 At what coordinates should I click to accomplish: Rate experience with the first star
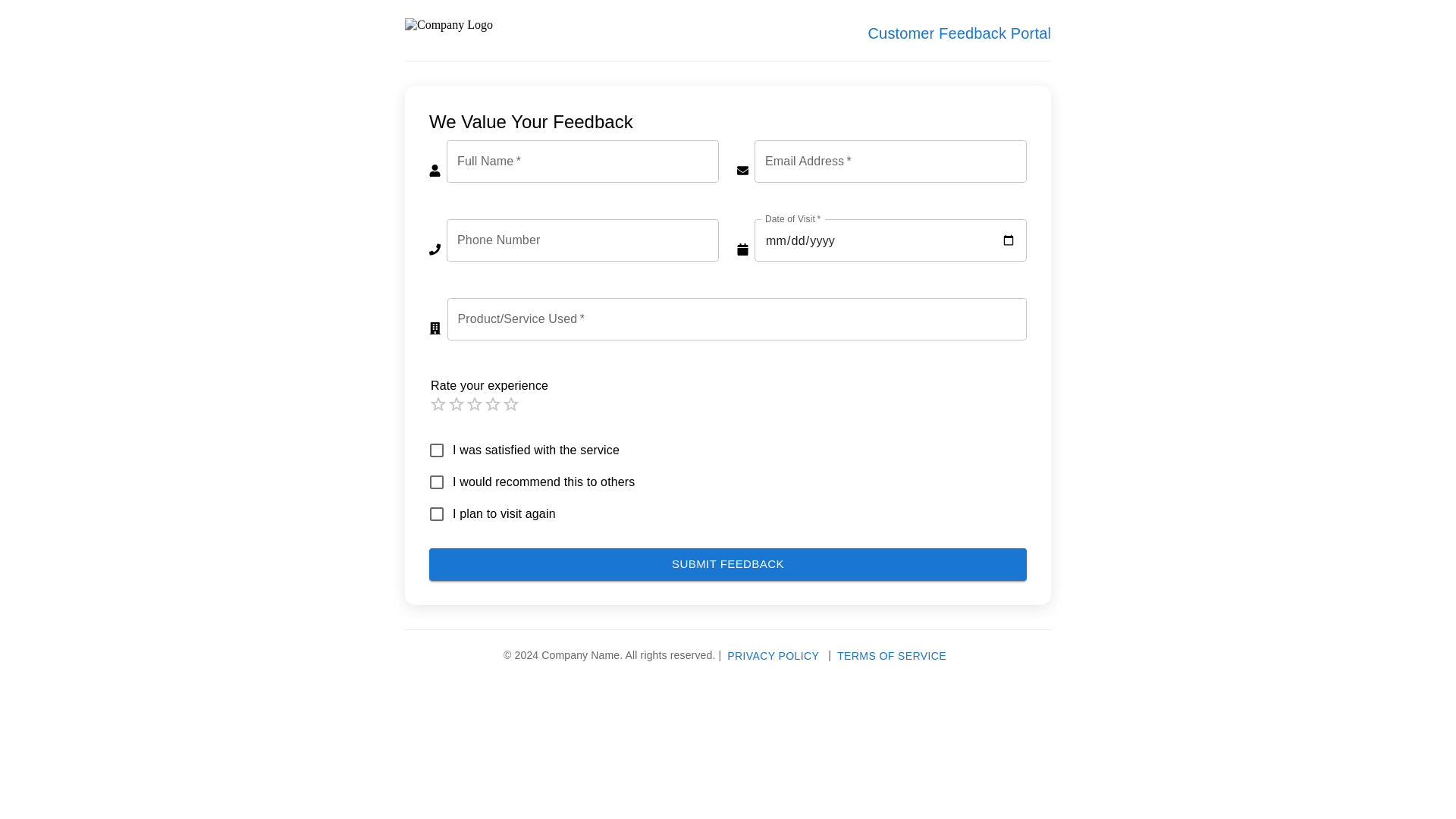coord(438,404)
